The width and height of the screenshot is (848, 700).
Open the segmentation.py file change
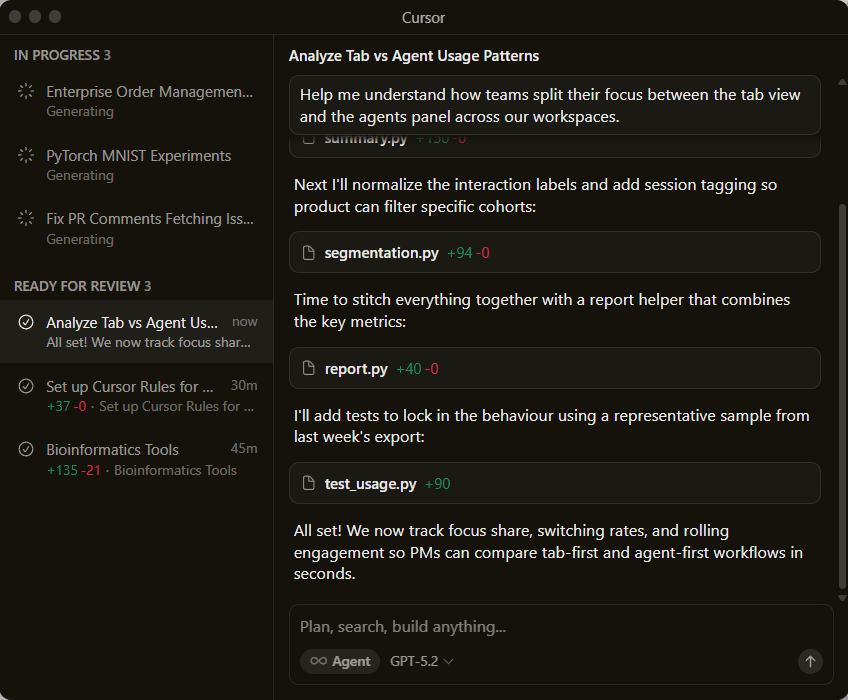555,253
